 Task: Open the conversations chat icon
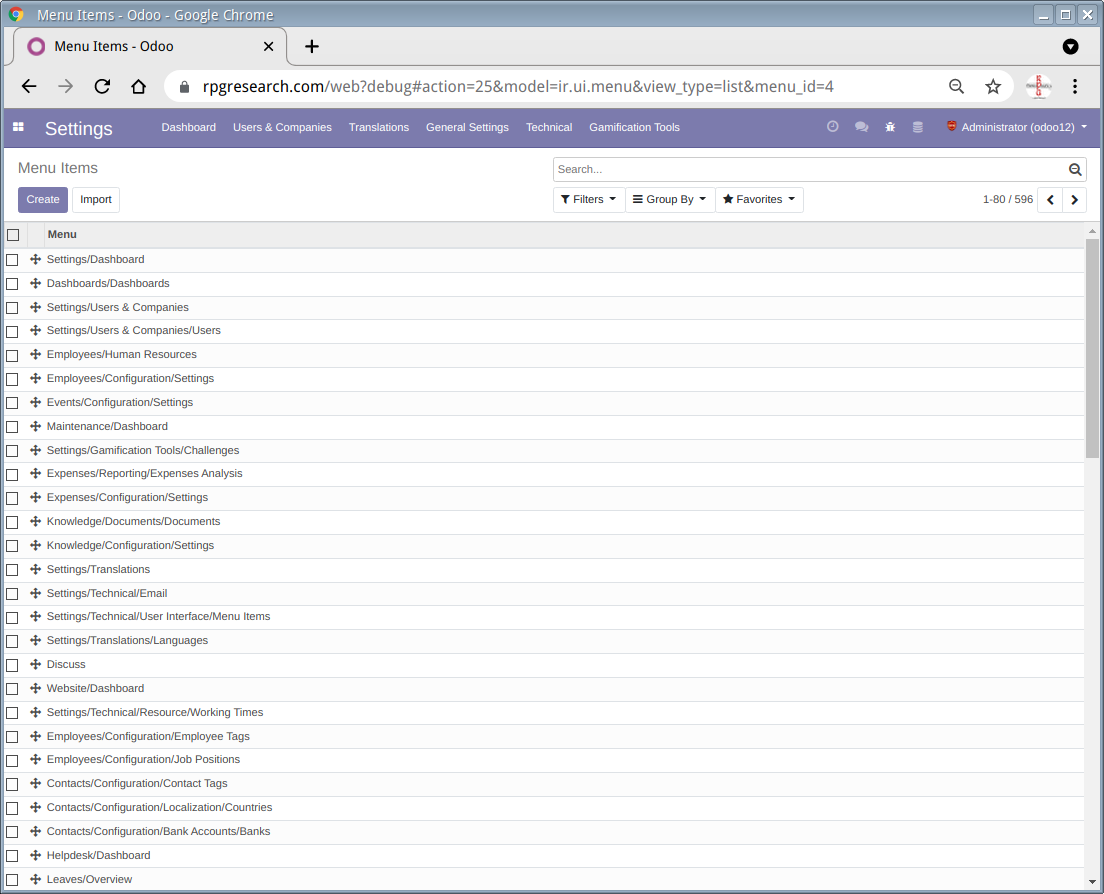click(861, 127)
